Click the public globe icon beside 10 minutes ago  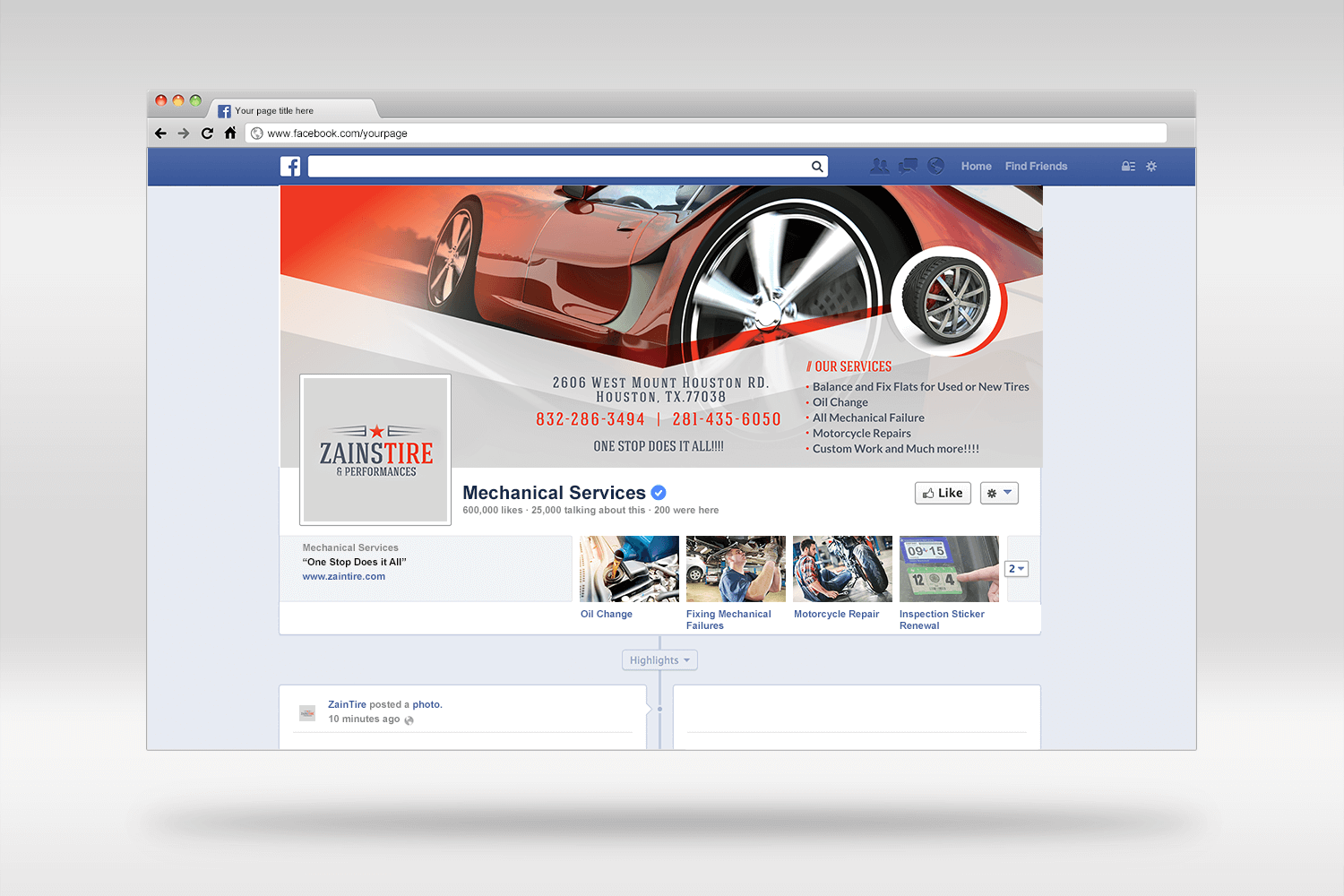tap(409, 720)
